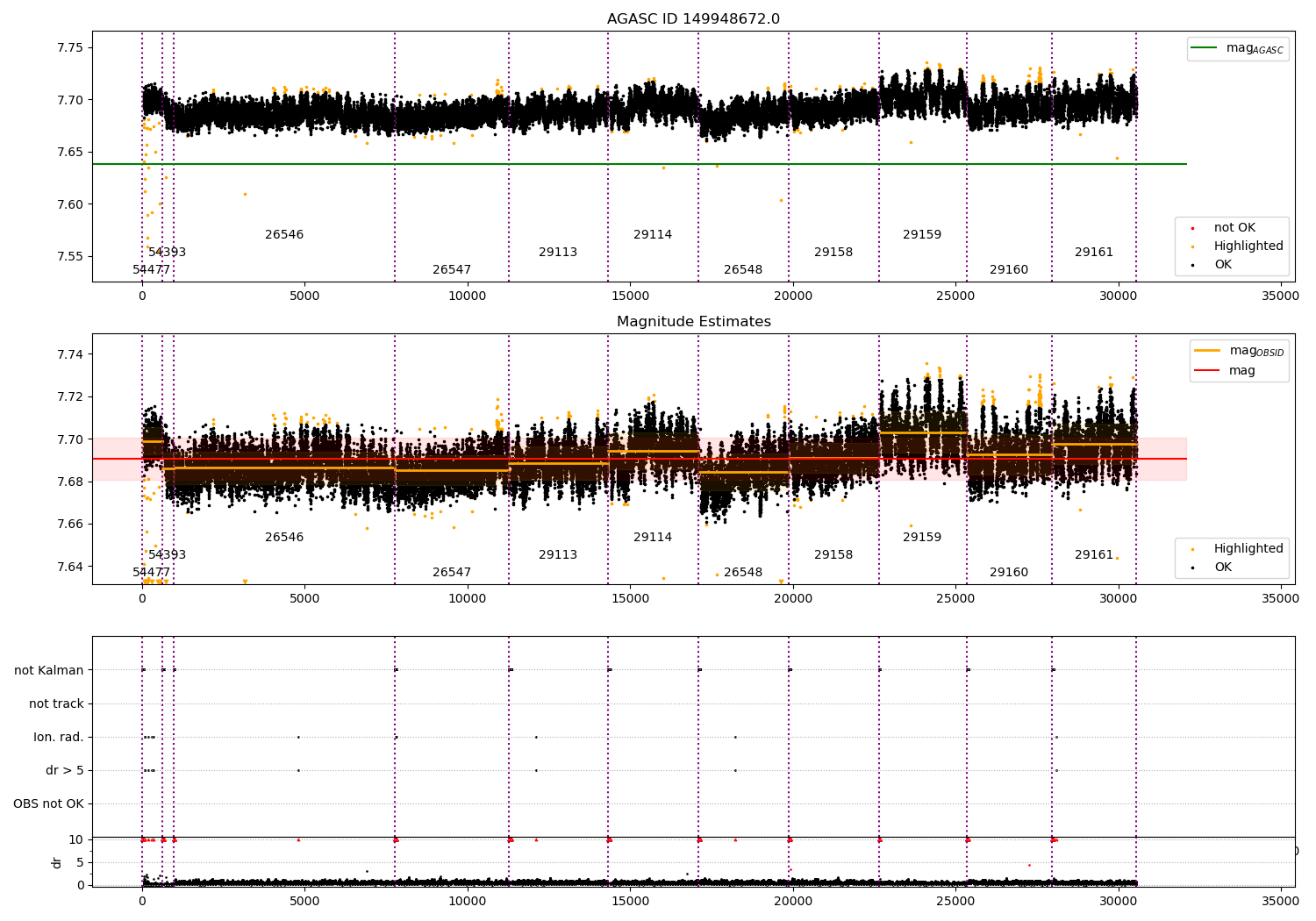Click obsid label 26547 in Magnitude Estimates plot

tap(452, 573)
